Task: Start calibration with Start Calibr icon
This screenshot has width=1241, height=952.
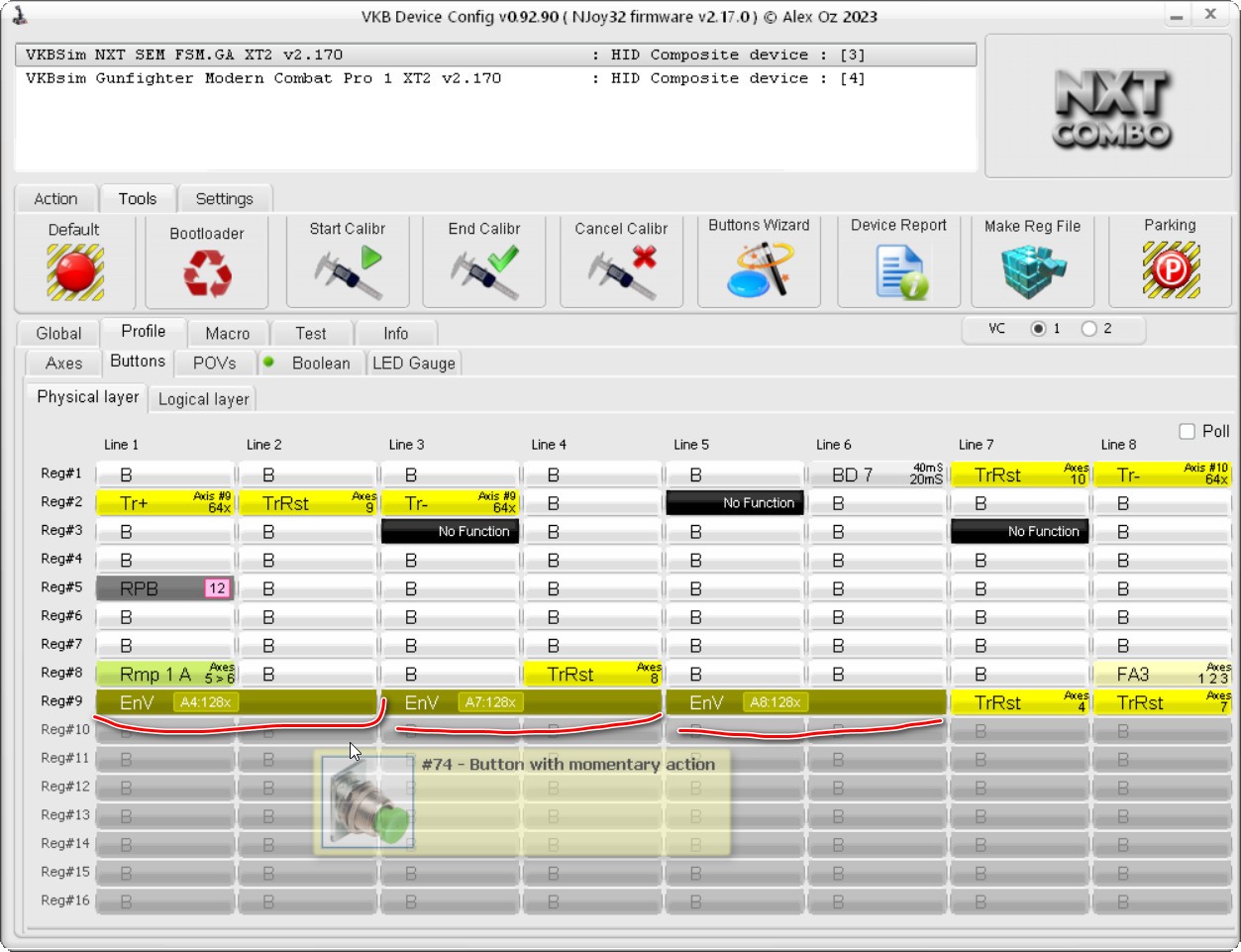Action: pos(348,272)
